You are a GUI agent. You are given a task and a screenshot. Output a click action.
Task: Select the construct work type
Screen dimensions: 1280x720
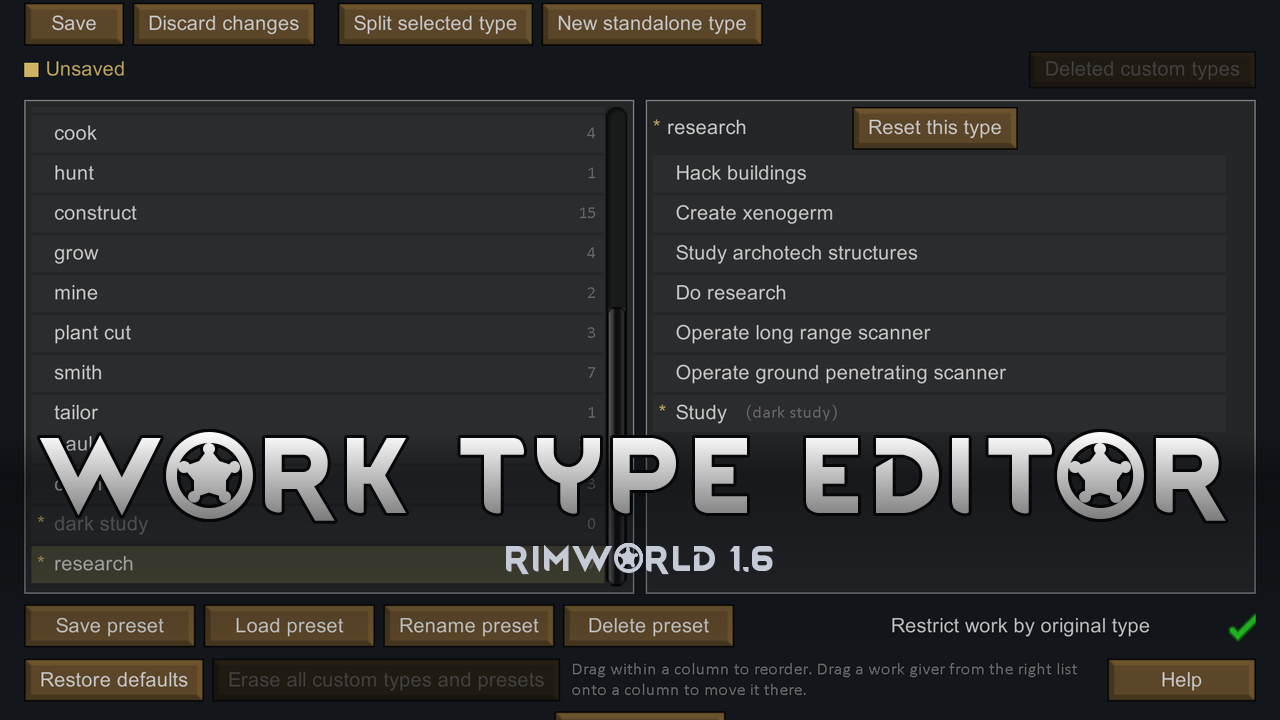(x=318, y=213)
